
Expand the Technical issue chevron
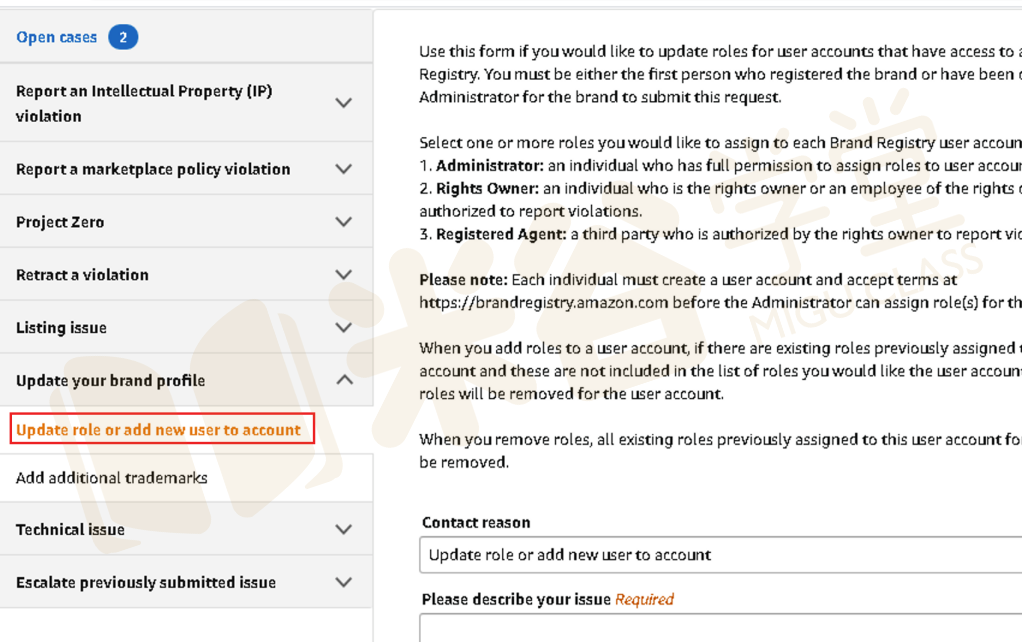pyautogui.click(x=344, y=530)
